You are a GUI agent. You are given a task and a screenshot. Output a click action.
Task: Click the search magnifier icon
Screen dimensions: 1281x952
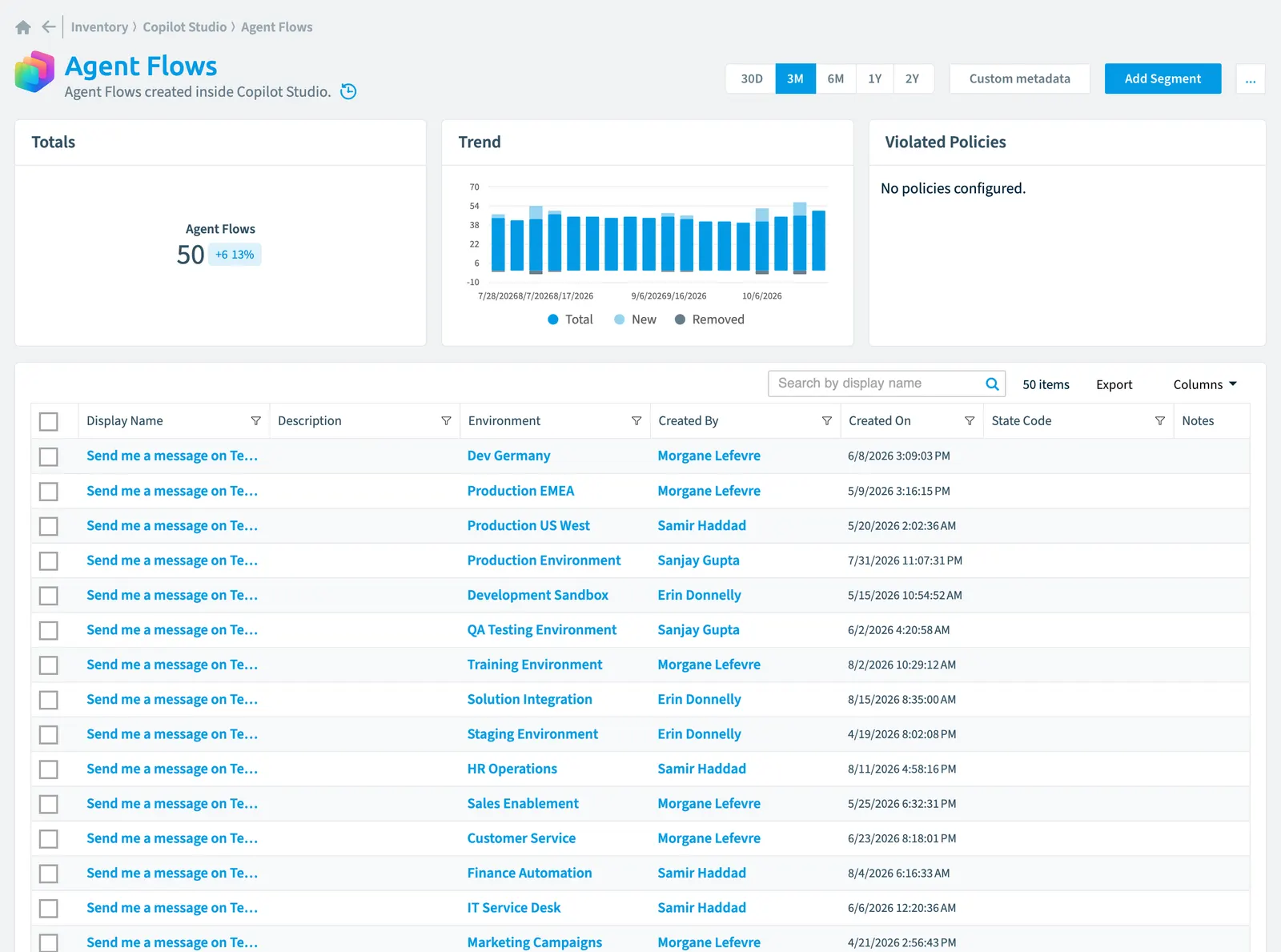click(992, 384)
